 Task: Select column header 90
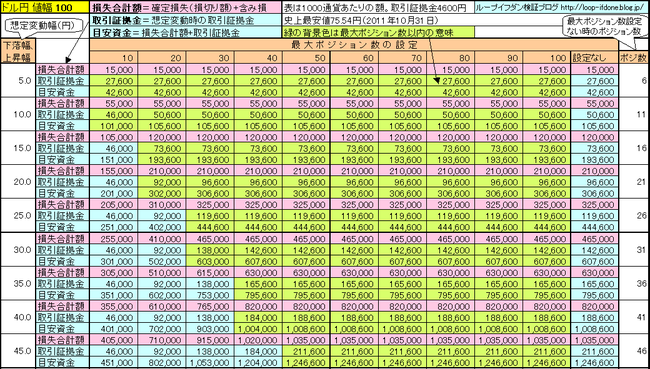tap(499, 58)
